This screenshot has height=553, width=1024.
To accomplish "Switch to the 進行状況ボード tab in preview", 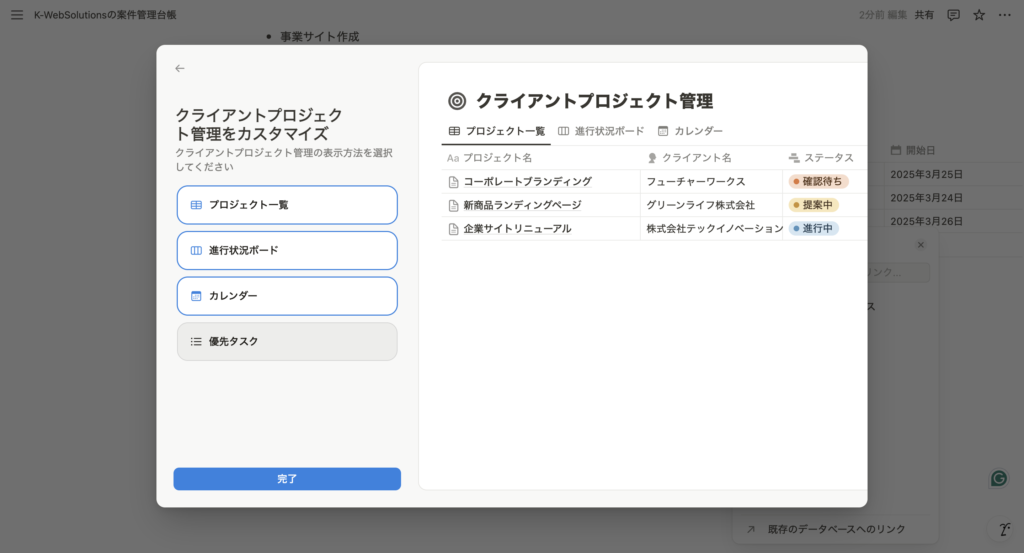I will click(601, 131).
